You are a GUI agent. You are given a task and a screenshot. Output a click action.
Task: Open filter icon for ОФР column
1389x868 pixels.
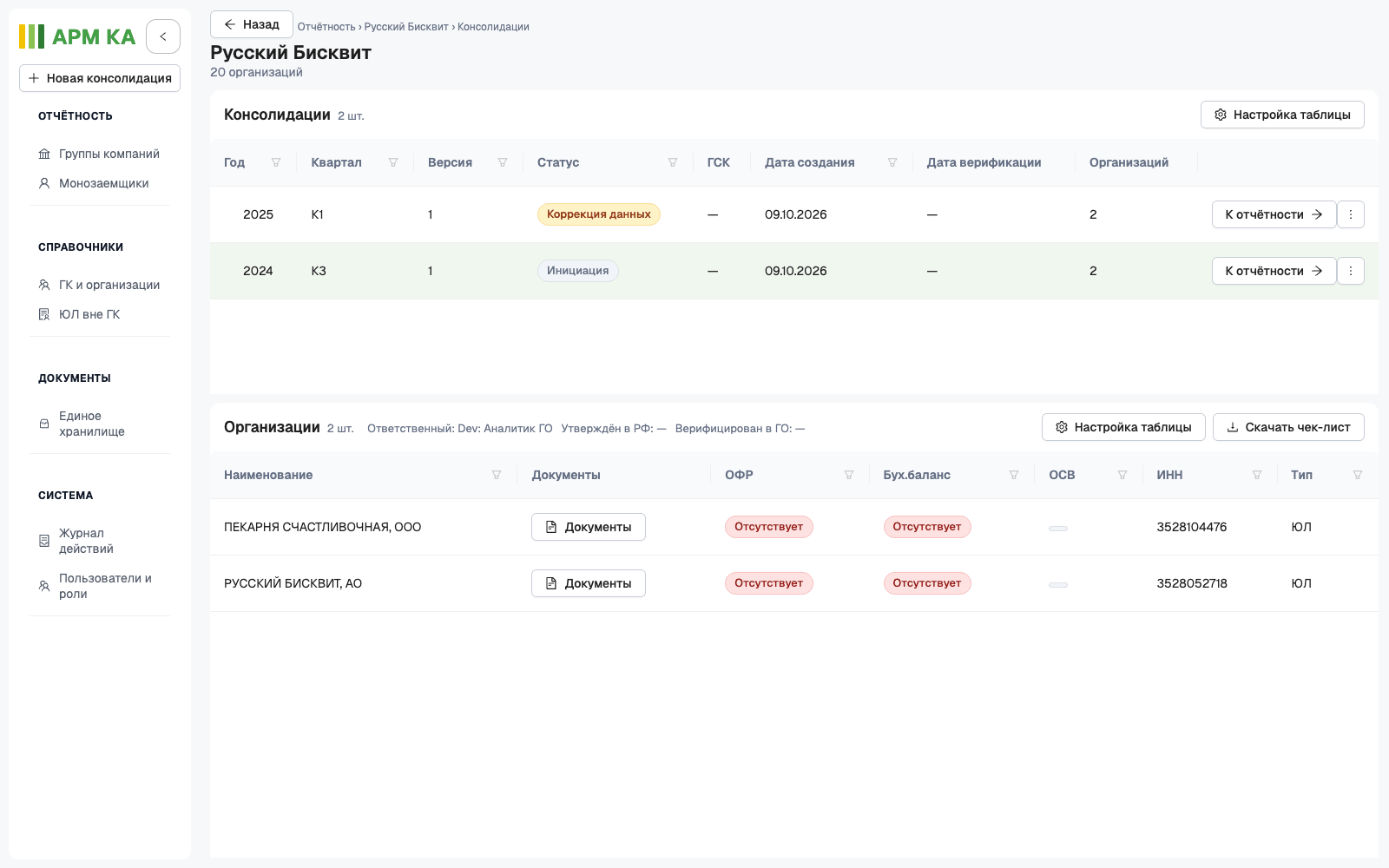[x=849, y=475]
